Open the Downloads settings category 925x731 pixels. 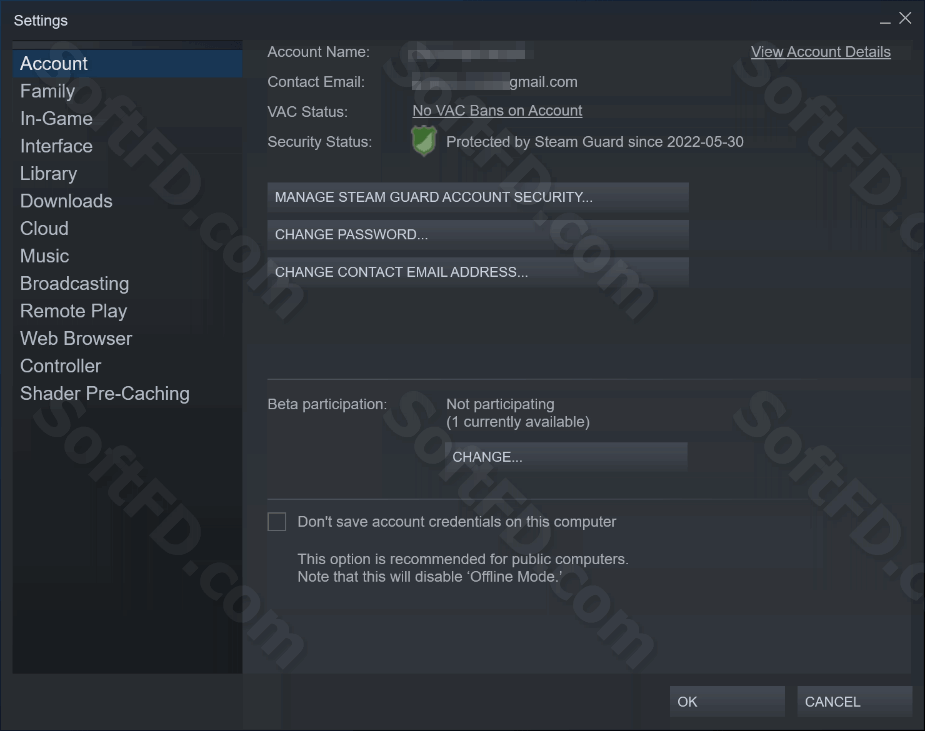point(127,201)
